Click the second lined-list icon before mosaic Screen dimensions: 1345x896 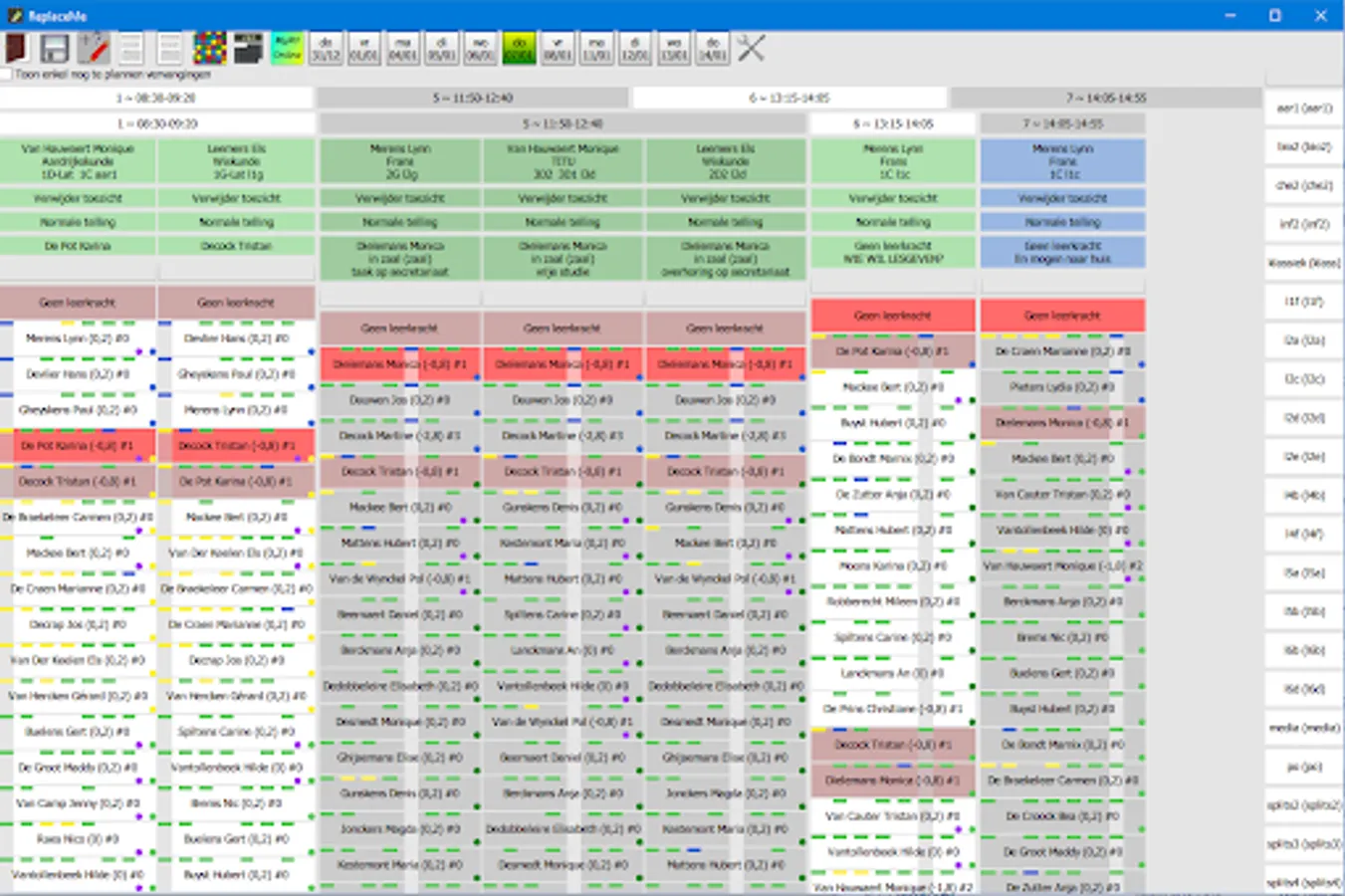[x=170, y=48]
